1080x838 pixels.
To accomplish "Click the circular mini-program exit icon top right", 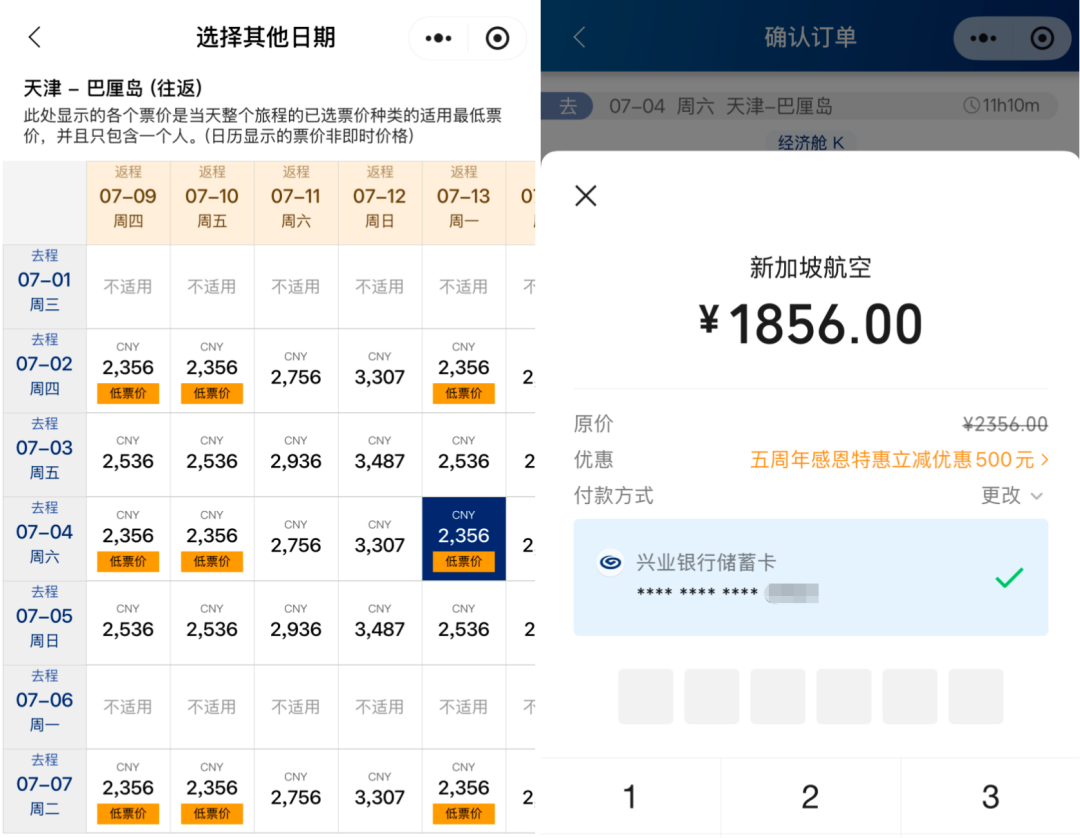I will coord(497,38).
